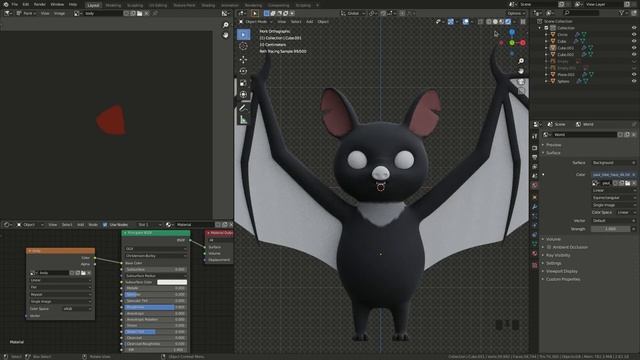Open the Global transform orientation dropdown

pyautogui.click(x=353, y=13)
